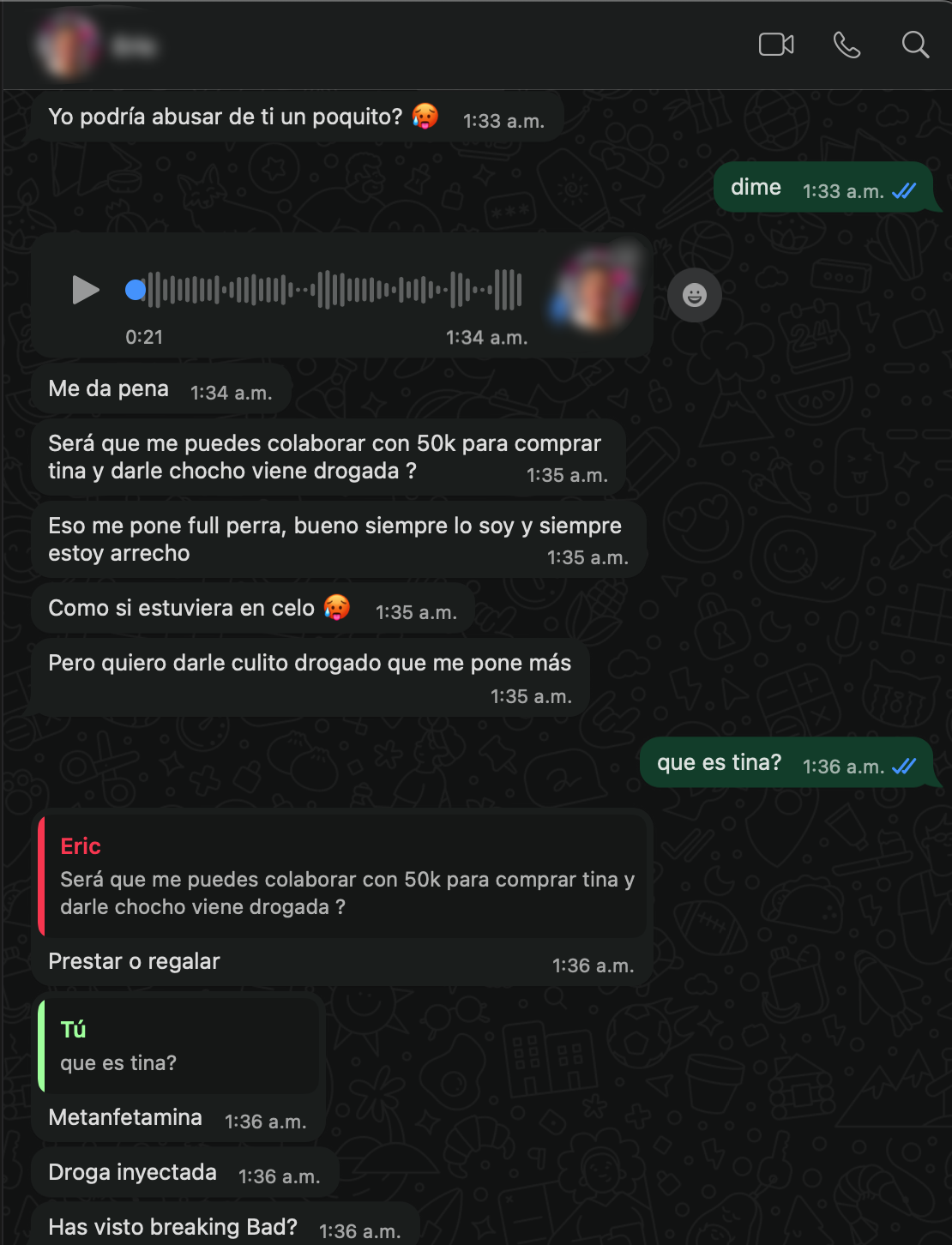Play the 0:21 voice message

pos(85,290)
